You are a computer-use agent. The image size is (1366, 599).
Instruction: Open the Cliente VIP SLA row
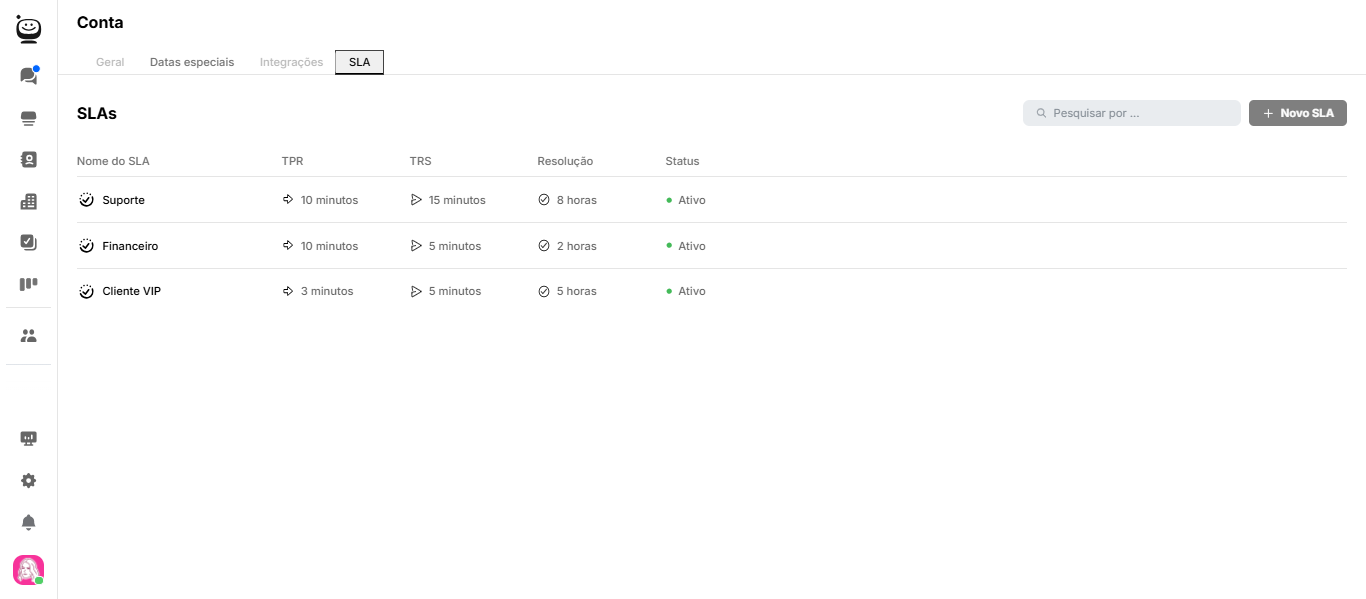coord(131,291)
